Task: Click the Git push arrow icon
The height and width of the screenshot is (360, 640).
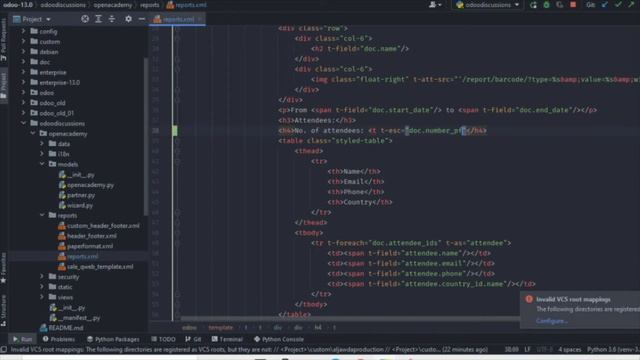Action: 631,5
